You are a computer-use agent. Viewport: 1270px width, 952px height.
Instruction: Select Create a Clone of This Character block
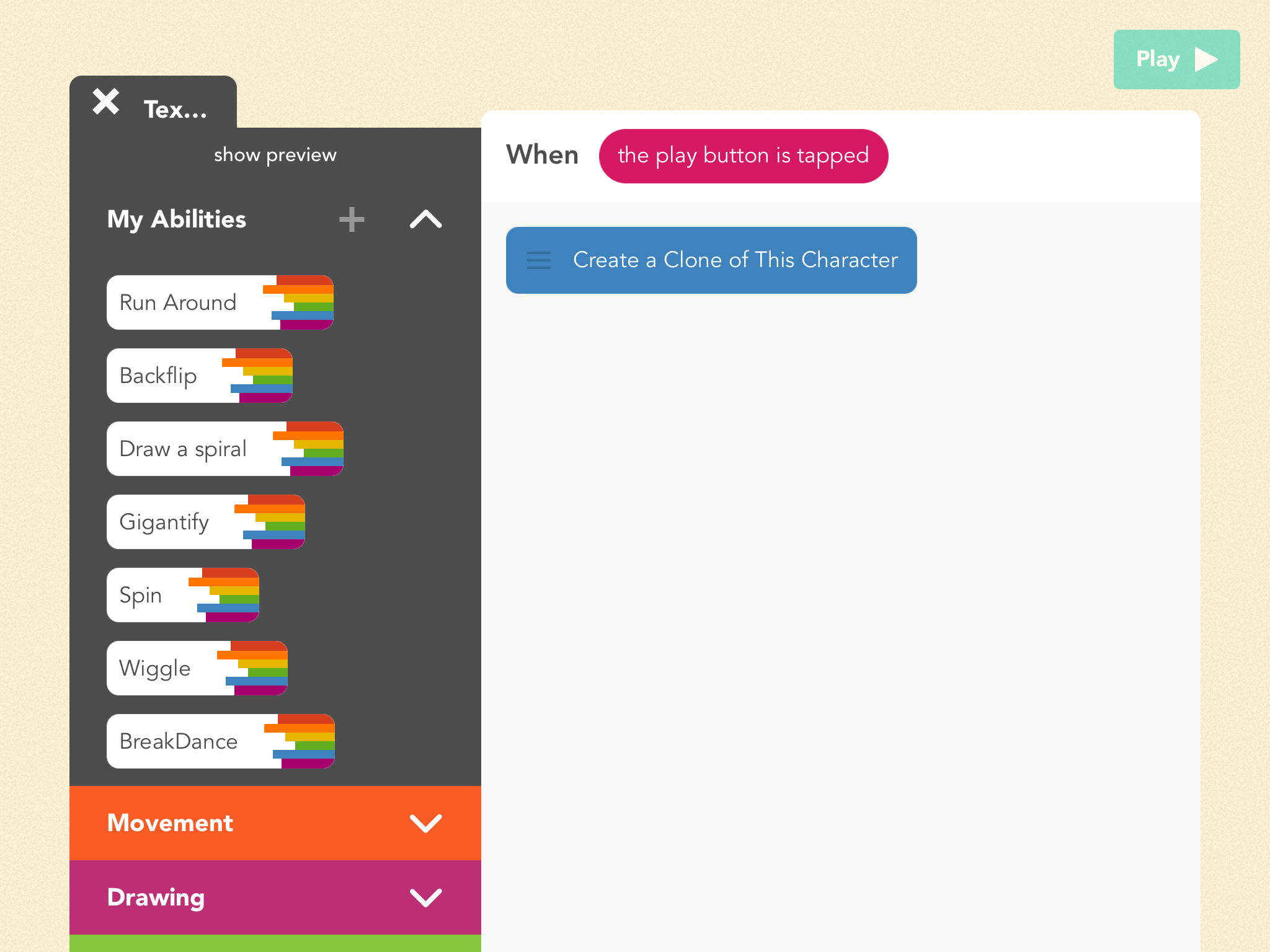pos(735,260)
